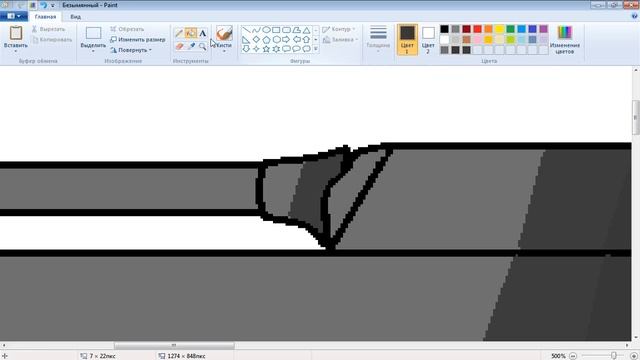
Task: Click the Paste (Вставить) clipboard icon
Action: [x=16, y=33]
